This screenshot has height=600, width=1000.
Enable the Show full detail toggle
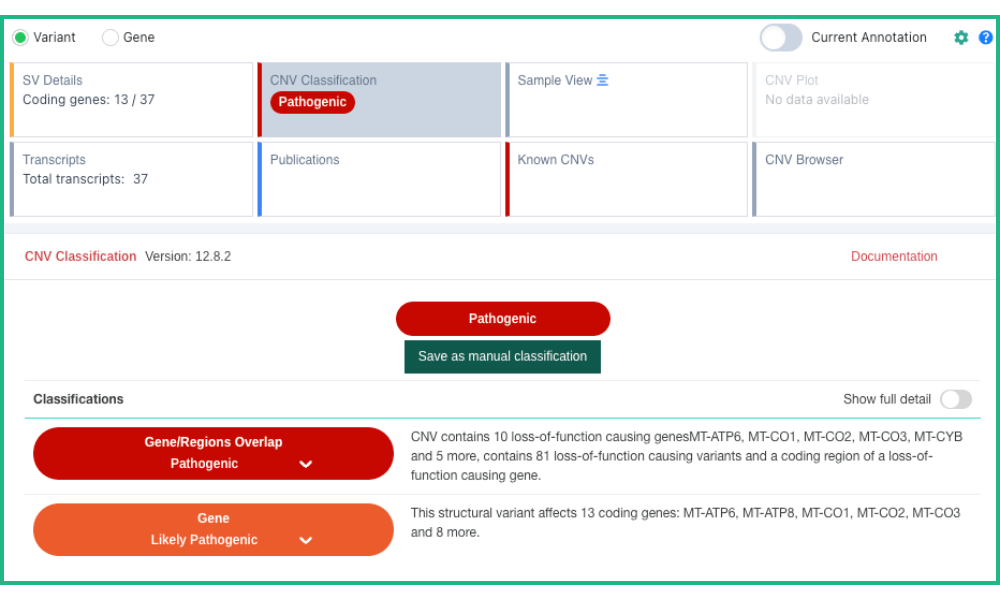coord(955,399)
